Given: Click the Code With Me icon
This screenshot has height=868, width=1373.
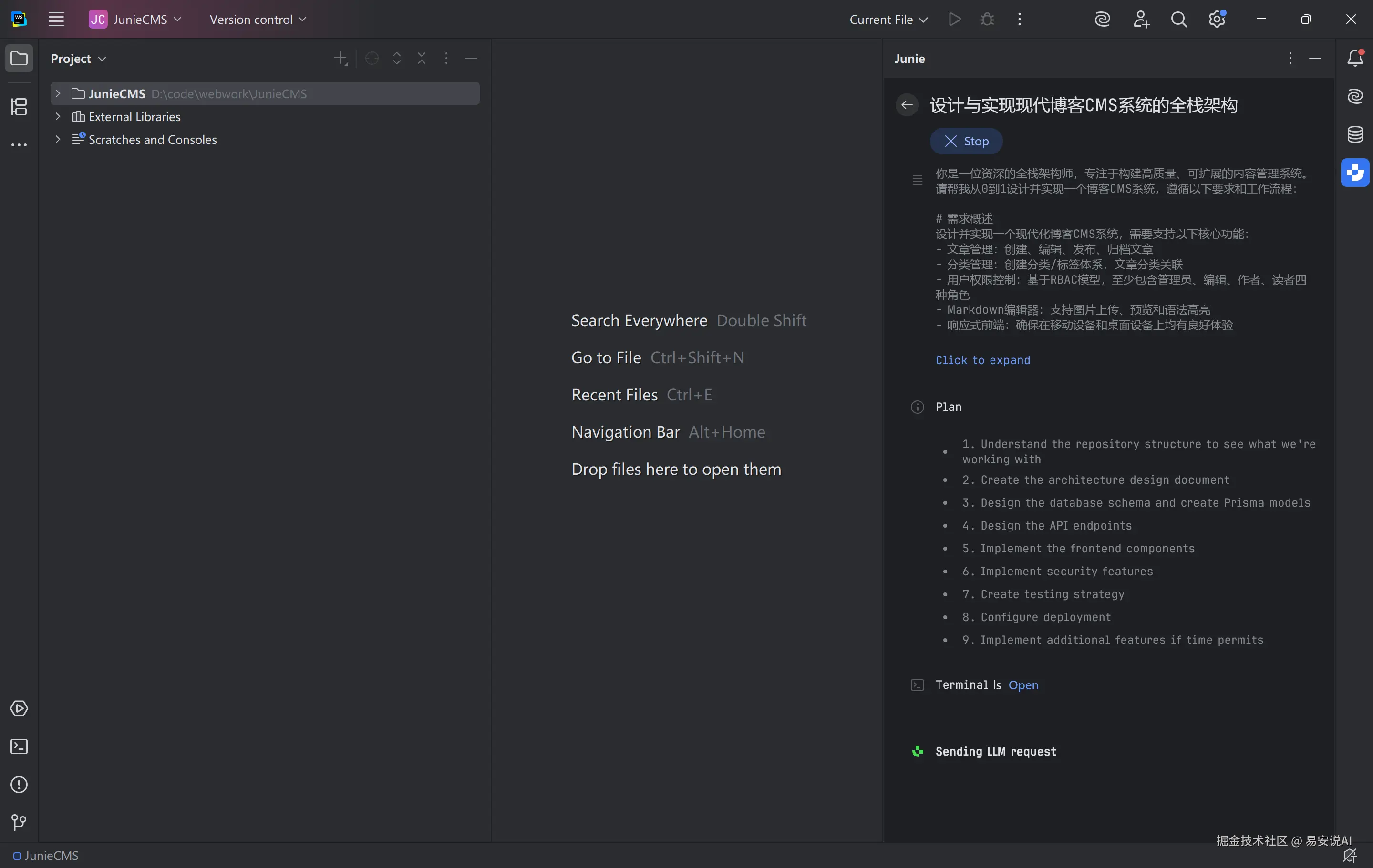Looking at the screenshot, I should (1141, 20).
